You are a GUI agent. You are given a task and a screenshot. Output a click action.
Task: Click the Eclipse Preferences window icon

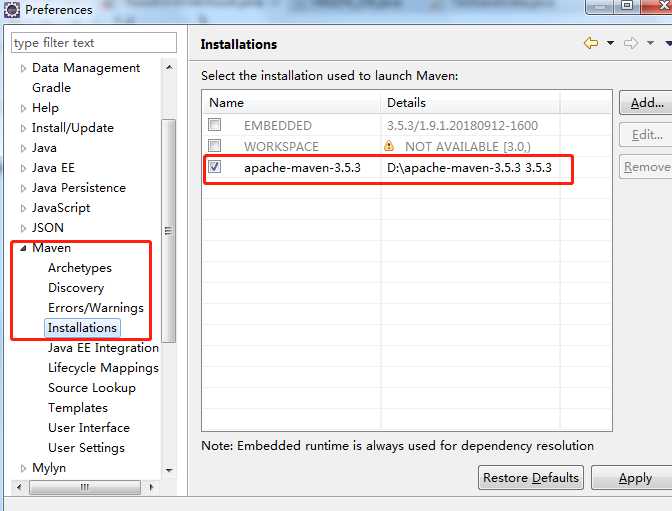pos(12,9)
